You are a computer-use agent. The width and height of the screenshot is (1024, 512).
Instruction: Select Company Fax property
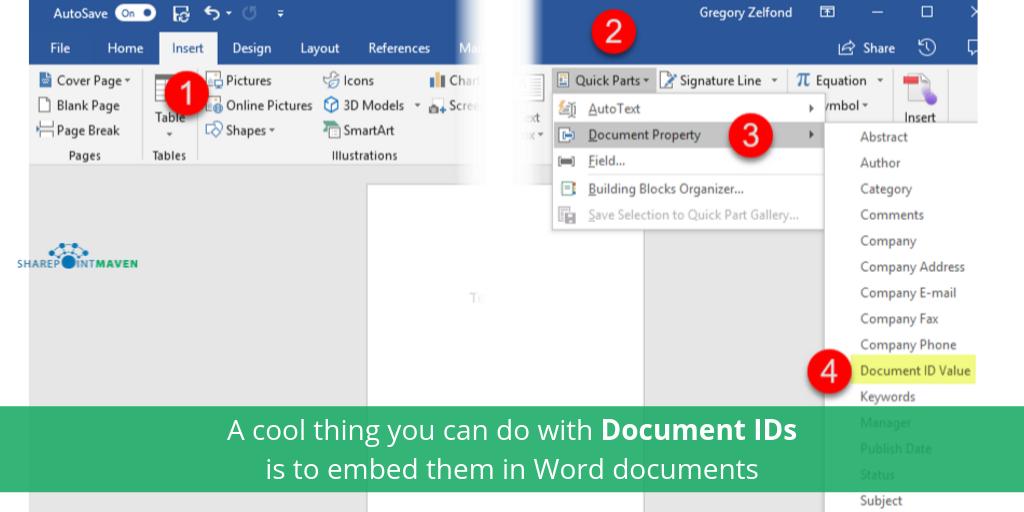(899, 319)
